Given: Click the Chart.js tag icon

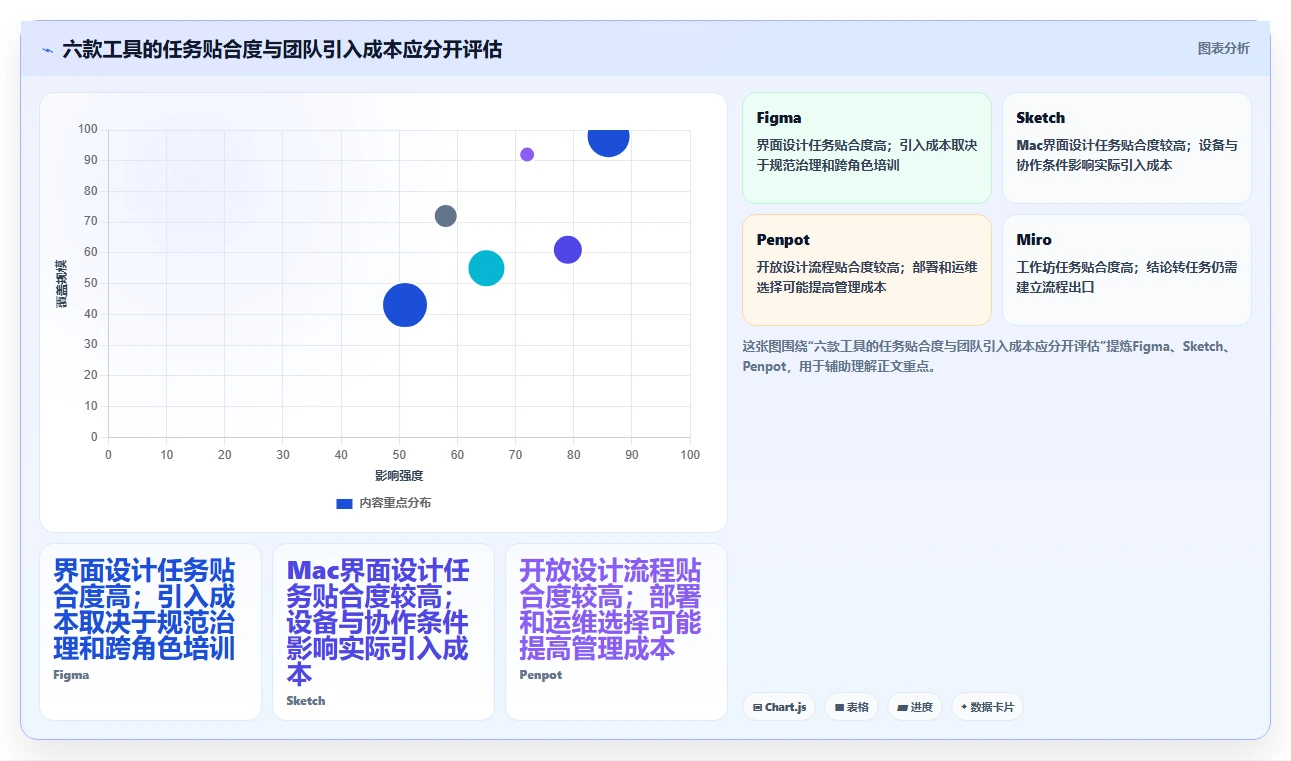Looking at the screenshot, I should coord(758,707).
